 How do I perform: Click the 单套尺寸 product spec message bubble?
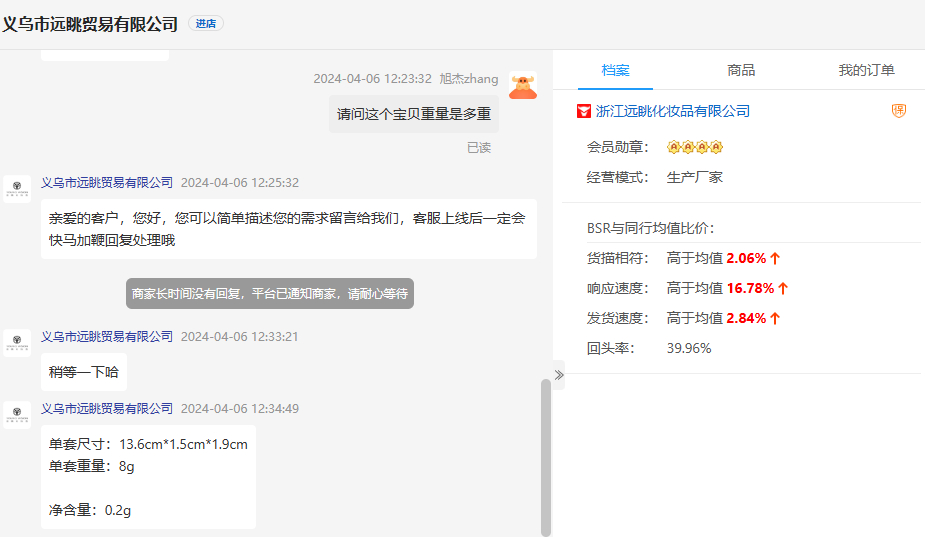(x=148, y=477)
